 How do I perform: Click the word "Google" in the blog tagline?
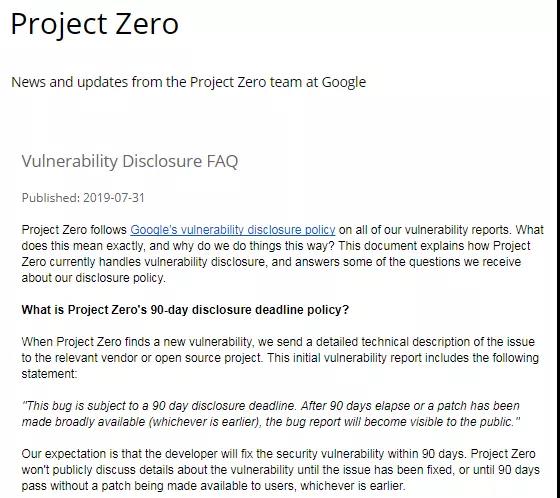[x=344, y=83]
